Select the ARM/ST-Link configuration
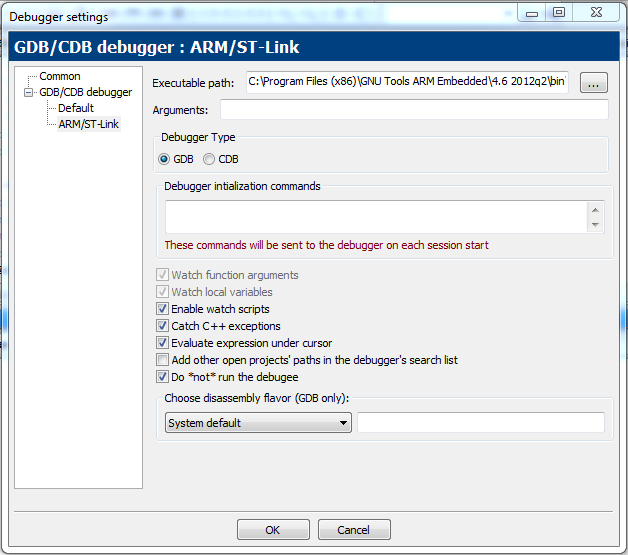This screenshot has width=628, height=555. (x=89, y=124)
